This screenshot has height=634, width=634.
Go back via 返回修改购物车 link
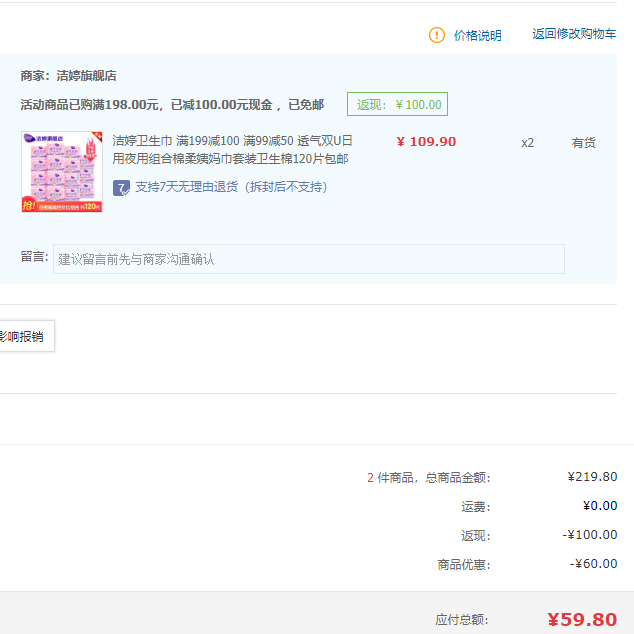tap(574, 34)
